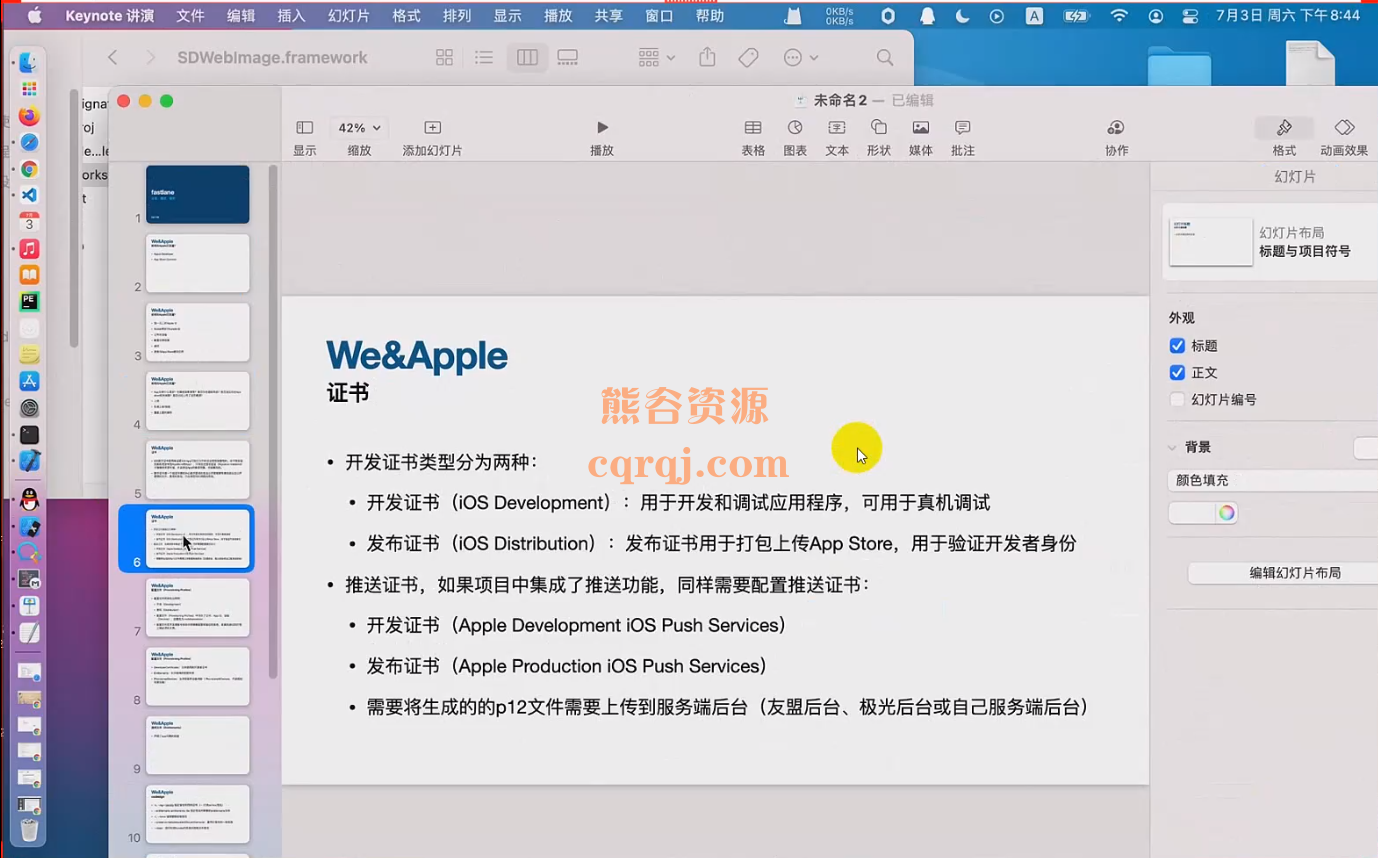Open the 幻灯片布局 layout thumbnail chooser
The image size is (1378, 858).
pos(1210,242)
